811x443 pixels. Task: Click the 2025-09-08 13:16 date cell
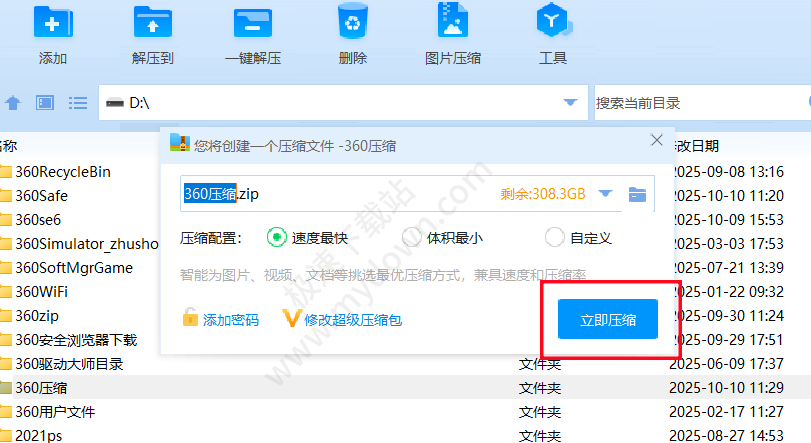tap(728, 172)
